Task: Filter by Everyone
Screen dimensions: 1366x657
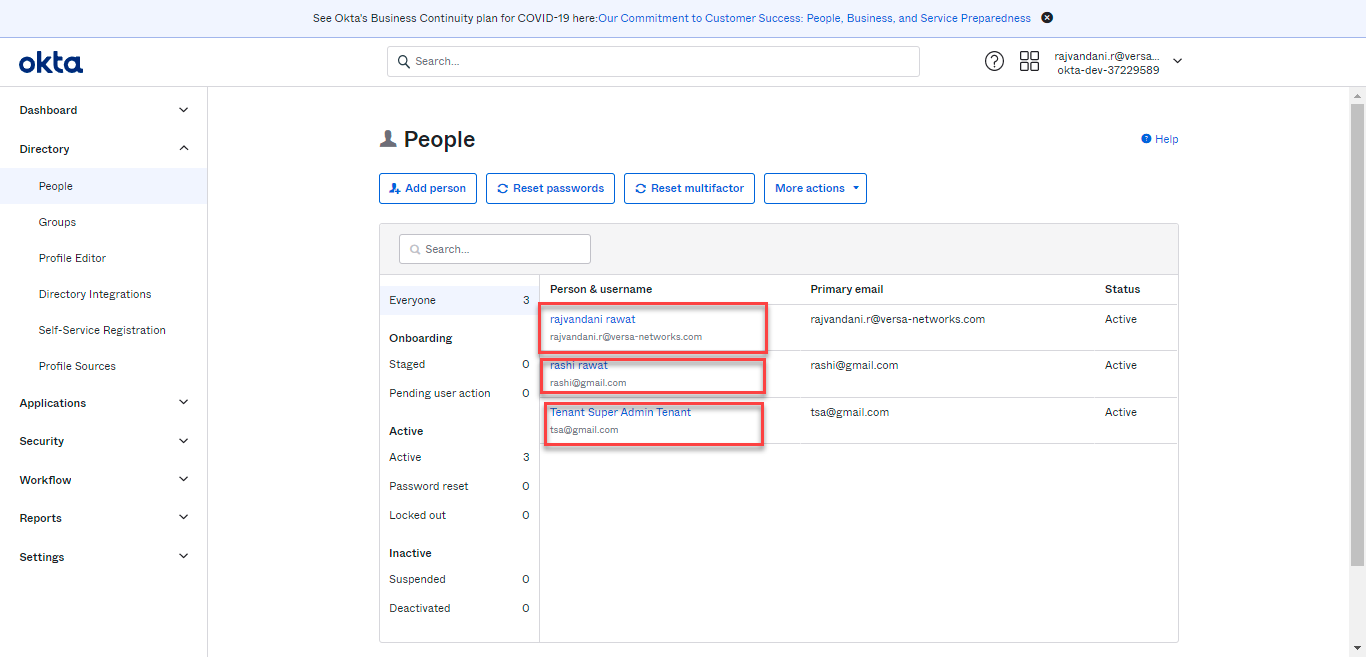Action: click(459, 300)
